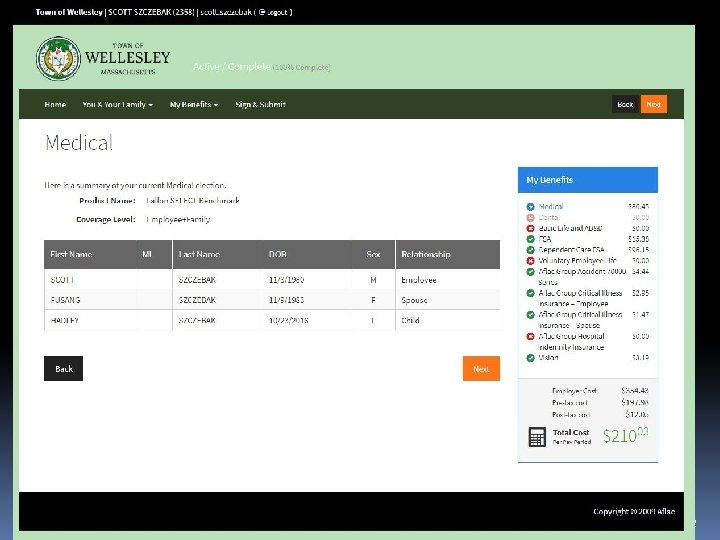
Task: Open the Medical link in My Benefits panel
Action: (x=551, y=207)
